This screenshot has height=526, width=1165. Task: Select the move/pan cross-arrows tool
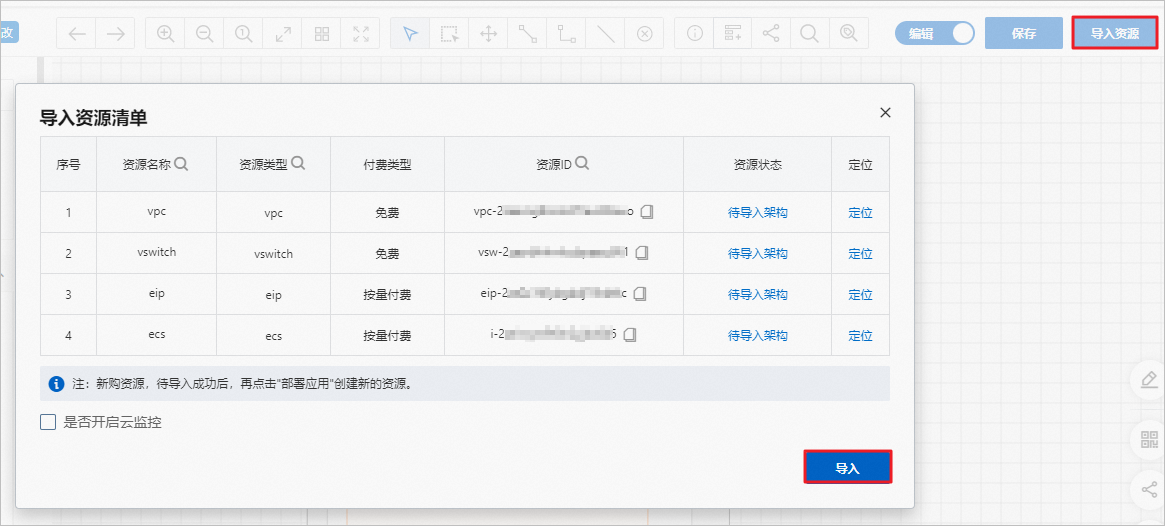pos(489,33)
